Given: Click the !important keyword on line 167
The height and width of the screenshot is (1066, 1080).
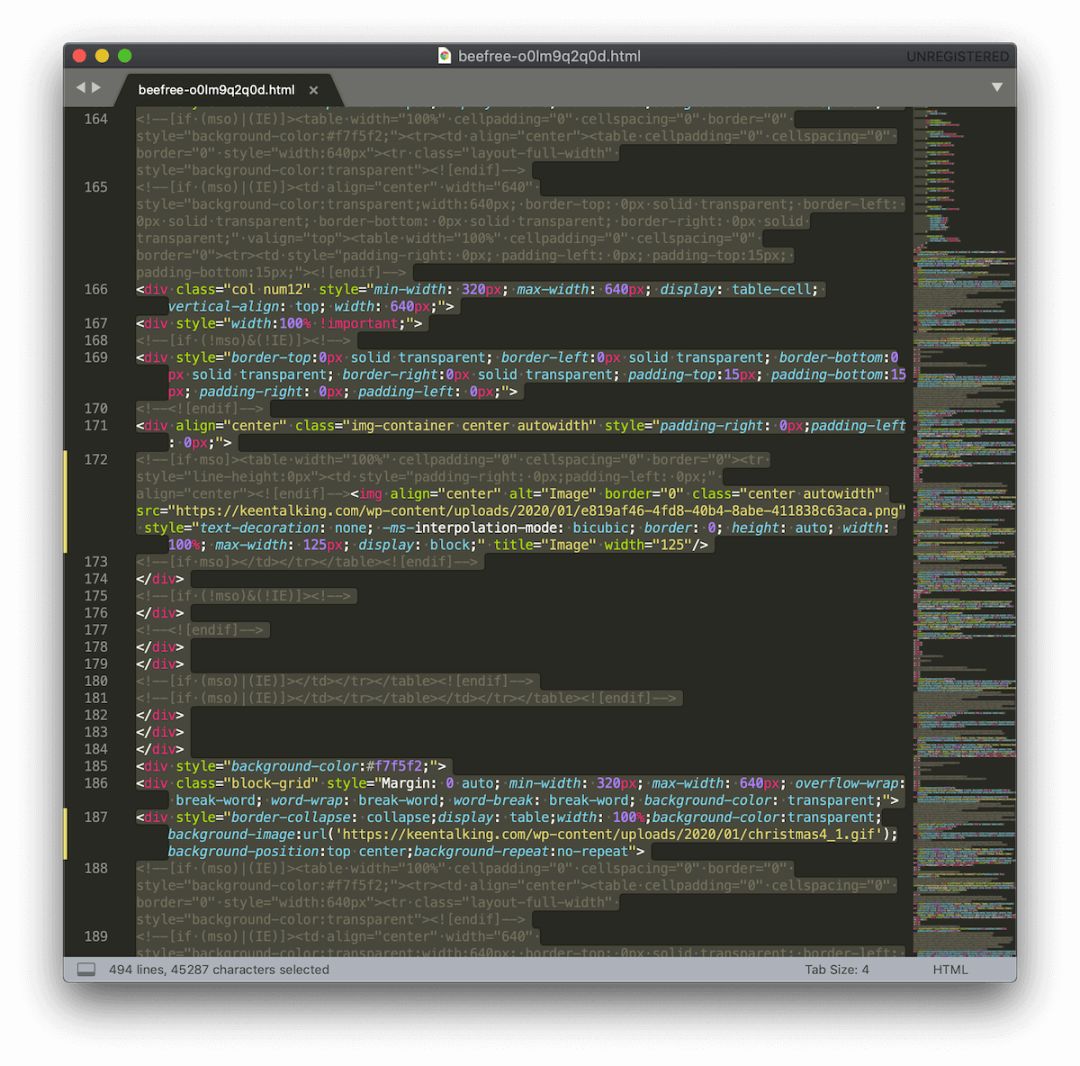Looking at the screenshot, I should pos(358,324).
